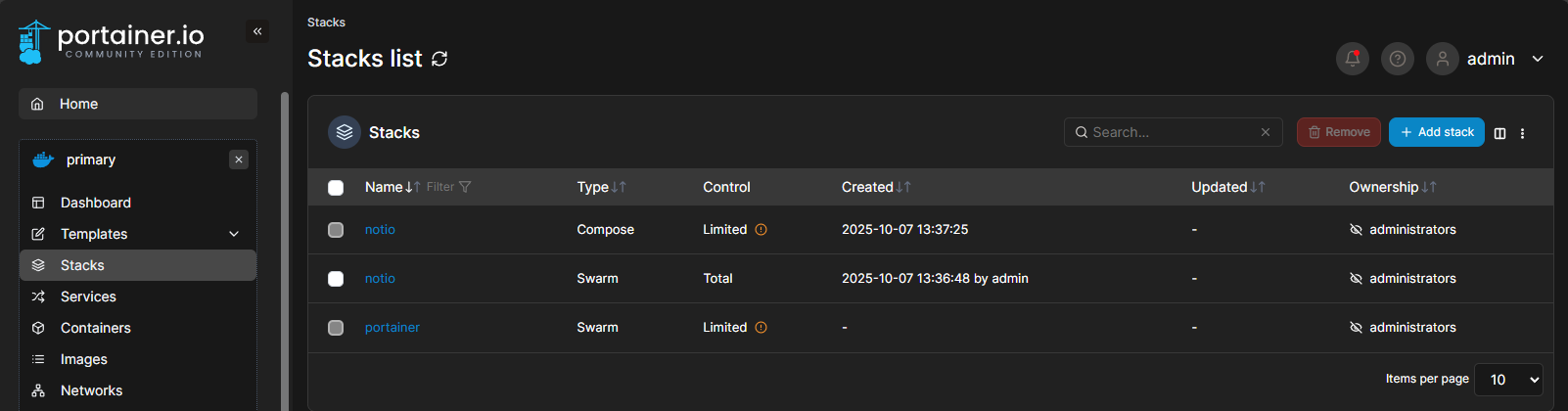This screenshot has height=411, width=1568.
Task: Open the portainer stack link
Action: 392,328
